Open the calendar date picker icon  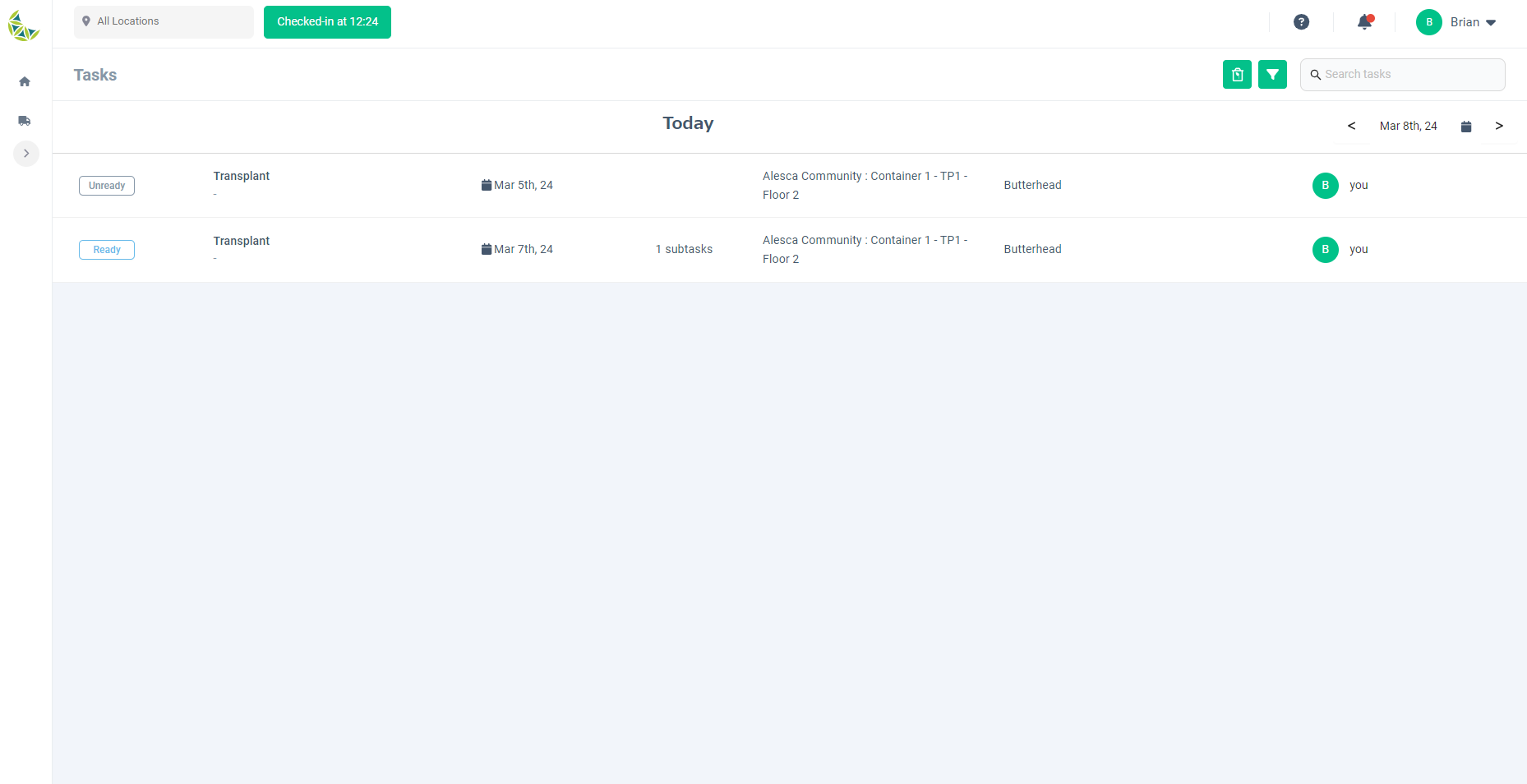click(1466, 127)
